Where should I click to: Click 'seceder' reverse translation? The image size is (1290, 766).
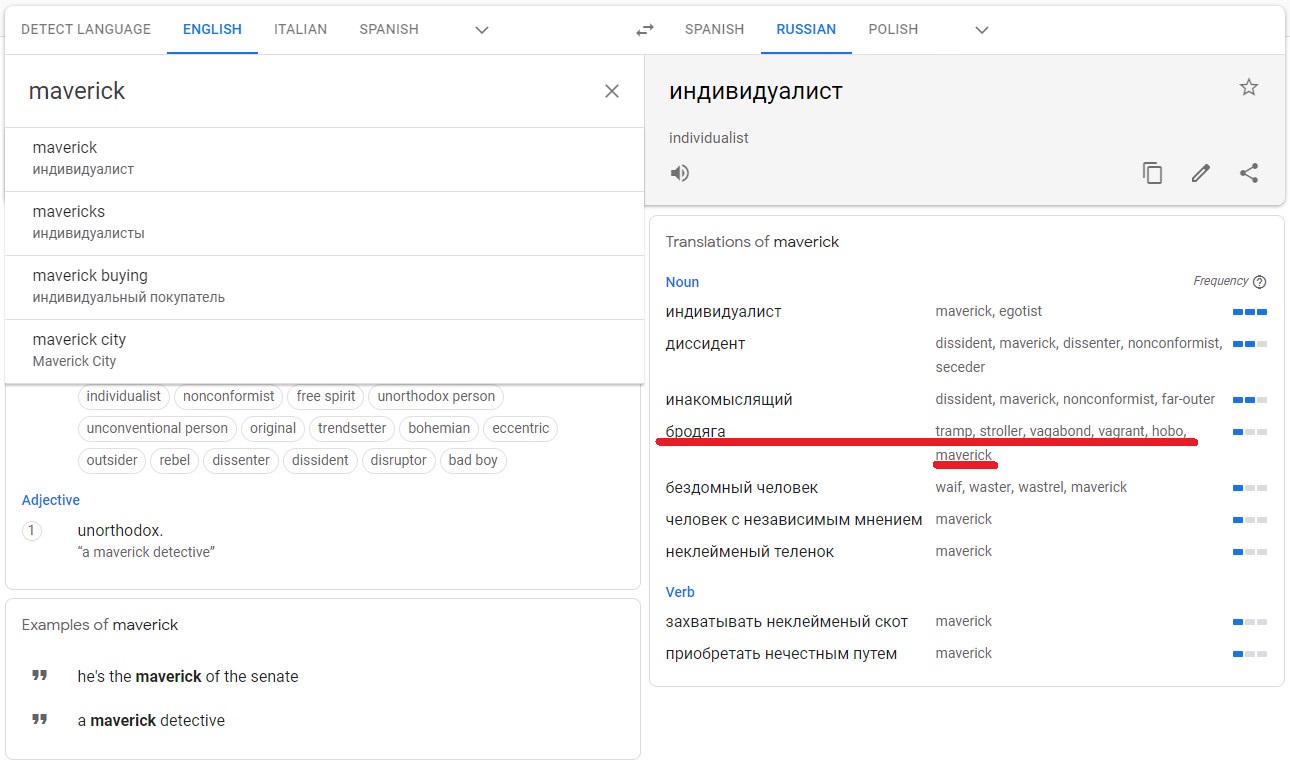[x=961, y=368]
